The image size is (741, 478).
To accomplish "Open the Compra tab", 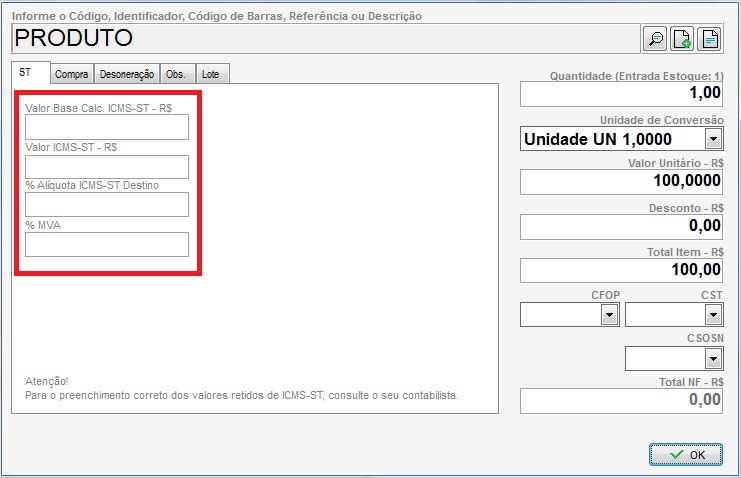I will 71,74.
